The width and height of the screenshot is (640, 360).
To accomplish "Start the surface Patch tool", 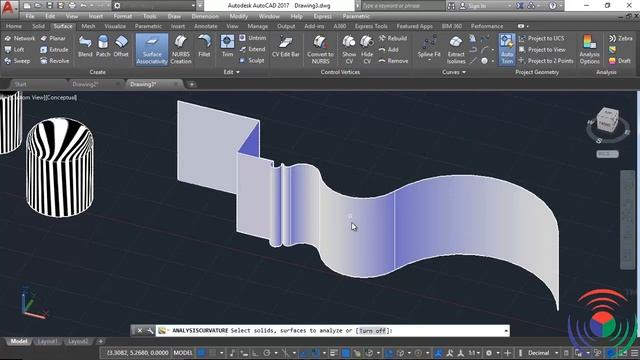I will click(x=103, y=46).
